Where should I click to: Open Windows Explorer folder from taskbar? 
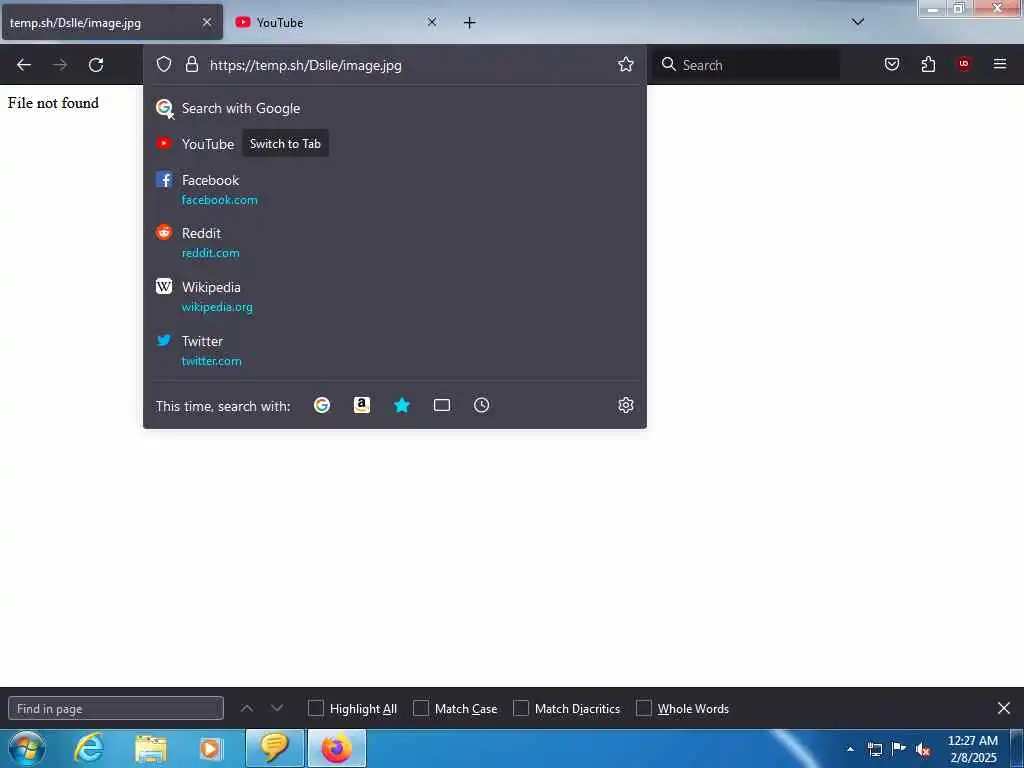[x=151, y=748]
